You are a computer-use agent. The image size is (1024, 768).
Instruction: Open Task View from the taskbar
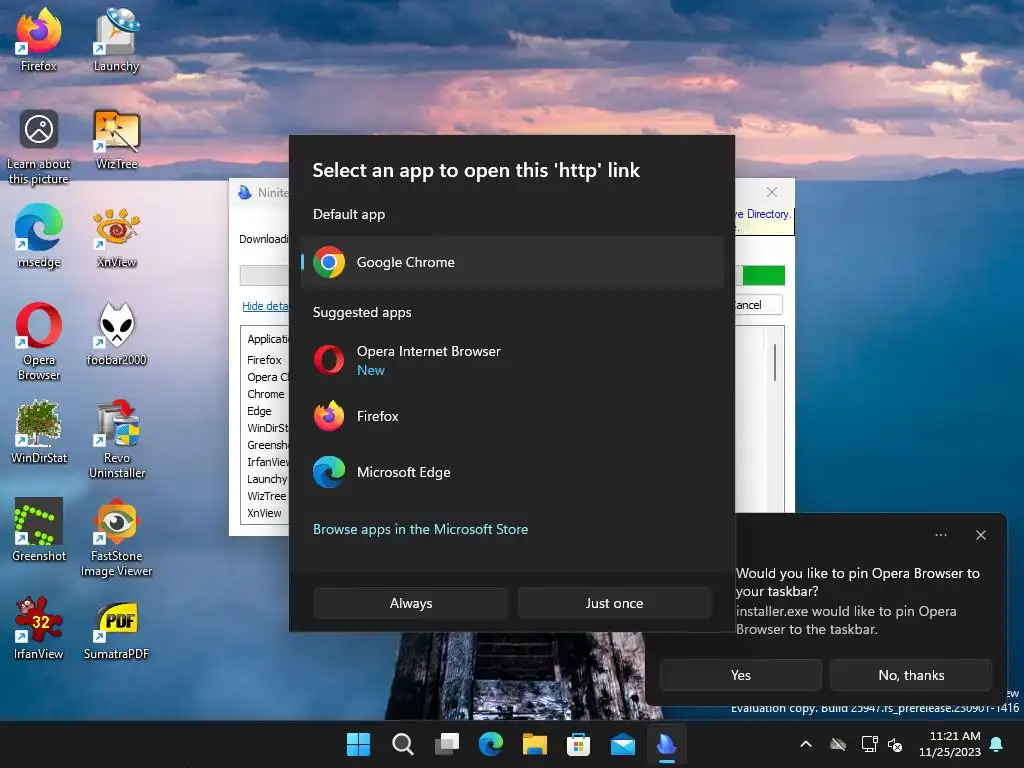[x=447, y=744]
